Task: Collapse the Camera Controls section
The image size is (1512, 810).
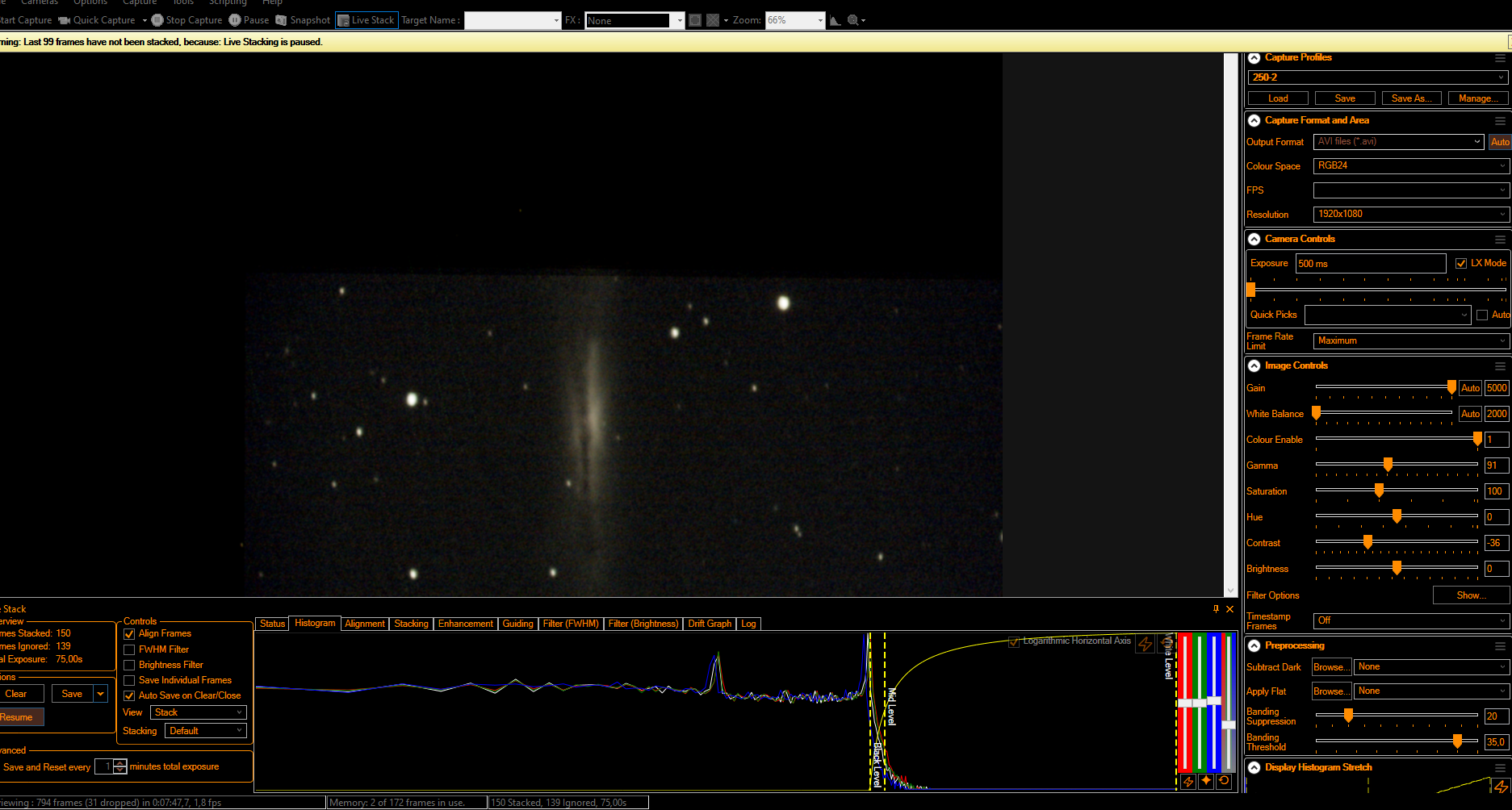Action: click(x=1254, y=240)
